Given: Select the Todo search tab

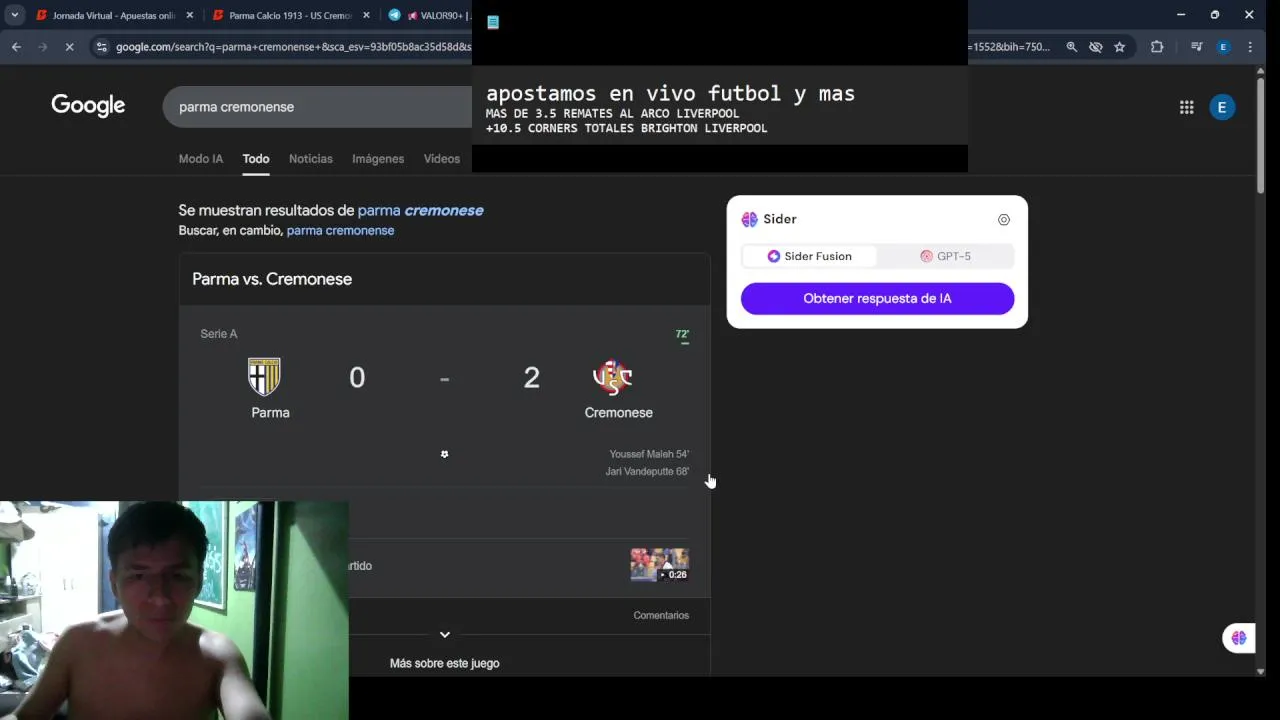Looking at the screenshot, I should pos(256,159).
